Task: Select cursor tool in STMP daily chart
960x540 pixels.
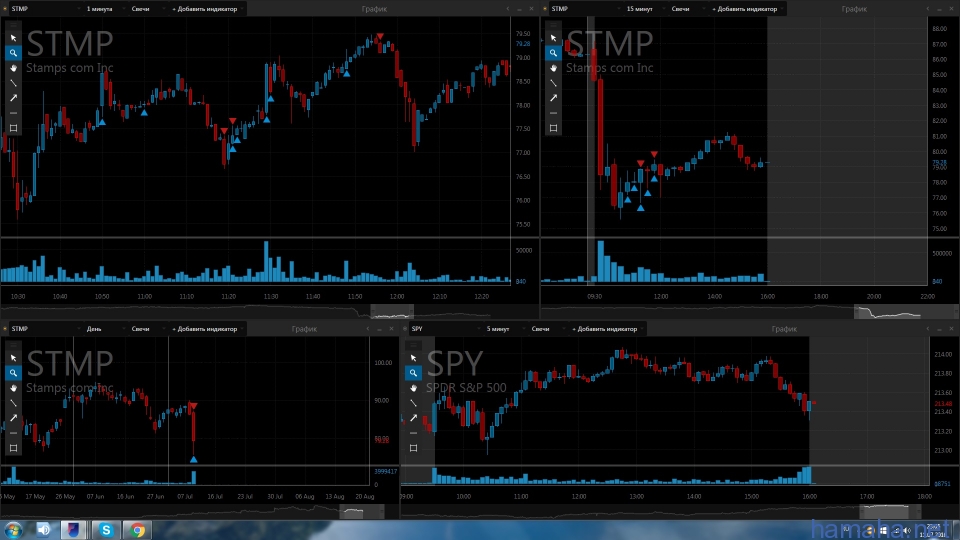Action: coord(13,358)
